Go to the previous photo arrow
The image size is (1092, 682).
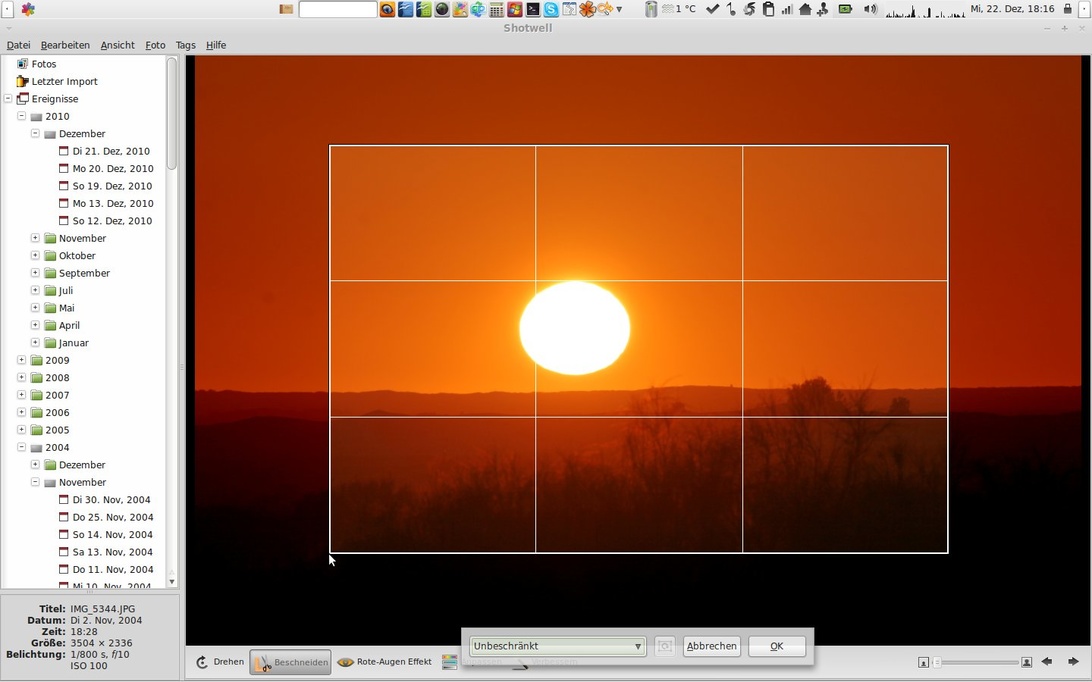pos(1047,662)
